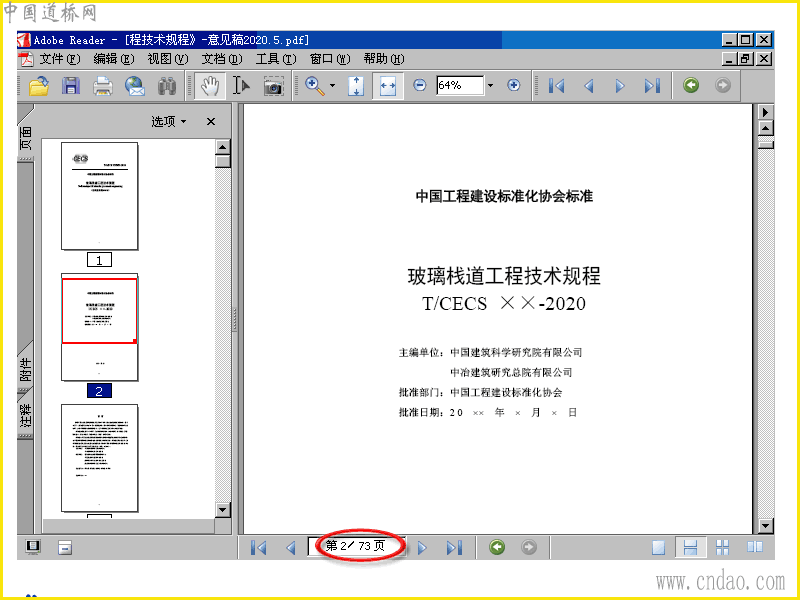This screenshot has width=800, height=600.
Task: Open the zoom percentage dropdown arrow
Action: [x=490, y=85]
